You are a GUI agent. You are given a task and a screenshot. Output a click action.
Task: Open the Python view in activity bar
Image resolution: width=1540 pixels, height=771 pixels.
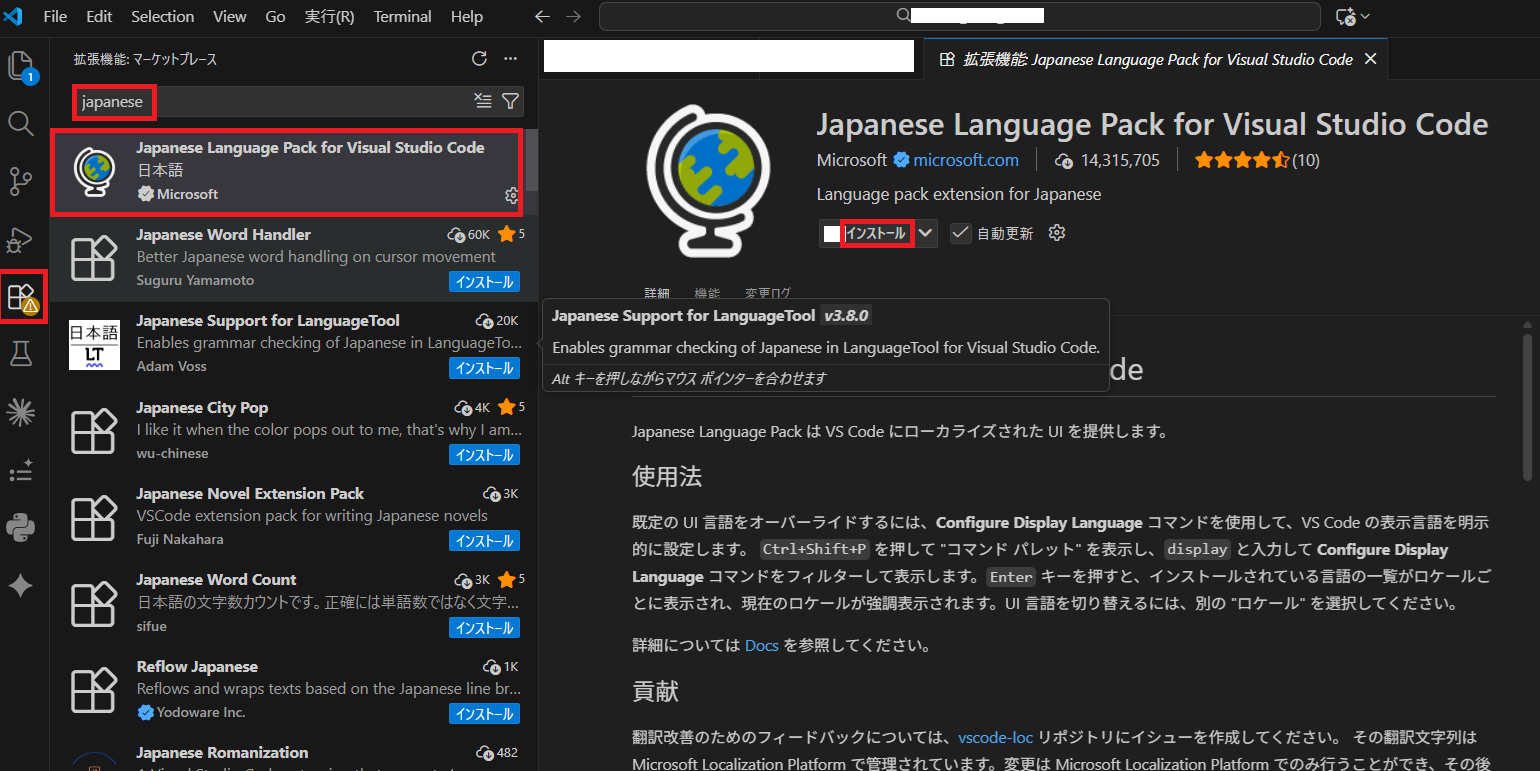pyautogui.click(x=21, y=527)
